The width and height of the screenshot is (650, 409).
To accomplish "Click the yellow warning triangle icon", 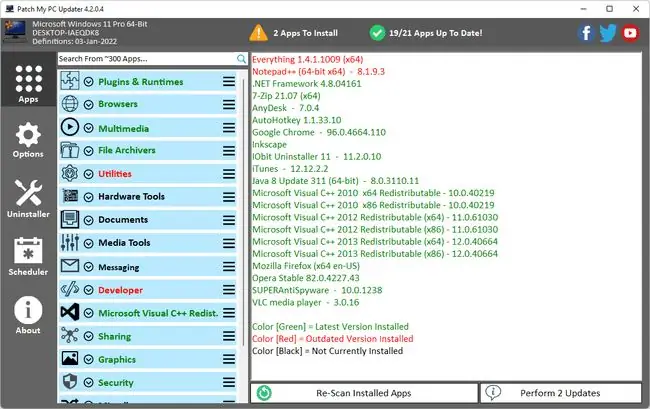I will [x=258, y=33].
